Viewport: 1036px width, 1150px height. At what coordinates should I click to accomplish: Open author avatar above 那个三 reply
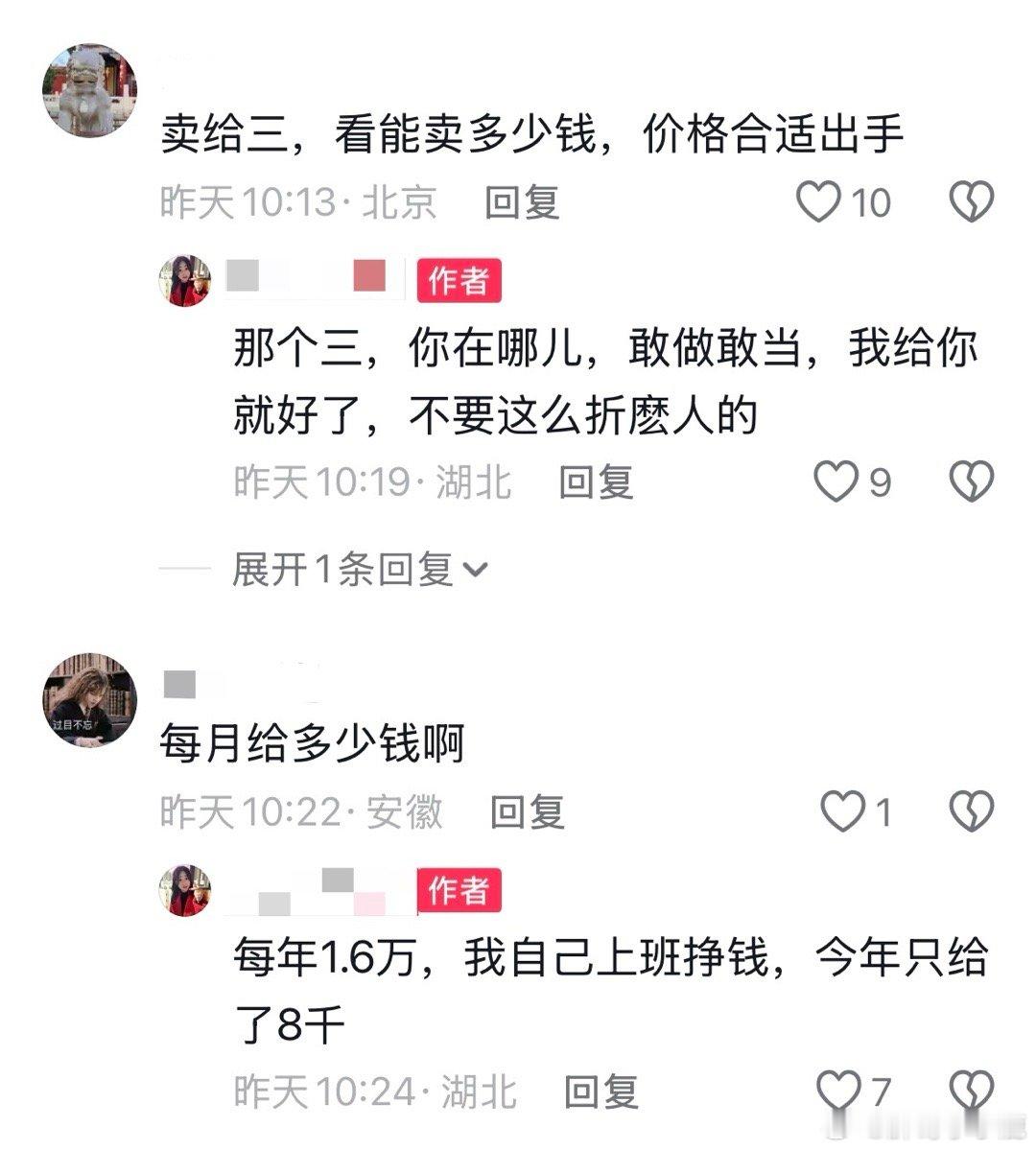pyautogui.click(x=185, y=280)
